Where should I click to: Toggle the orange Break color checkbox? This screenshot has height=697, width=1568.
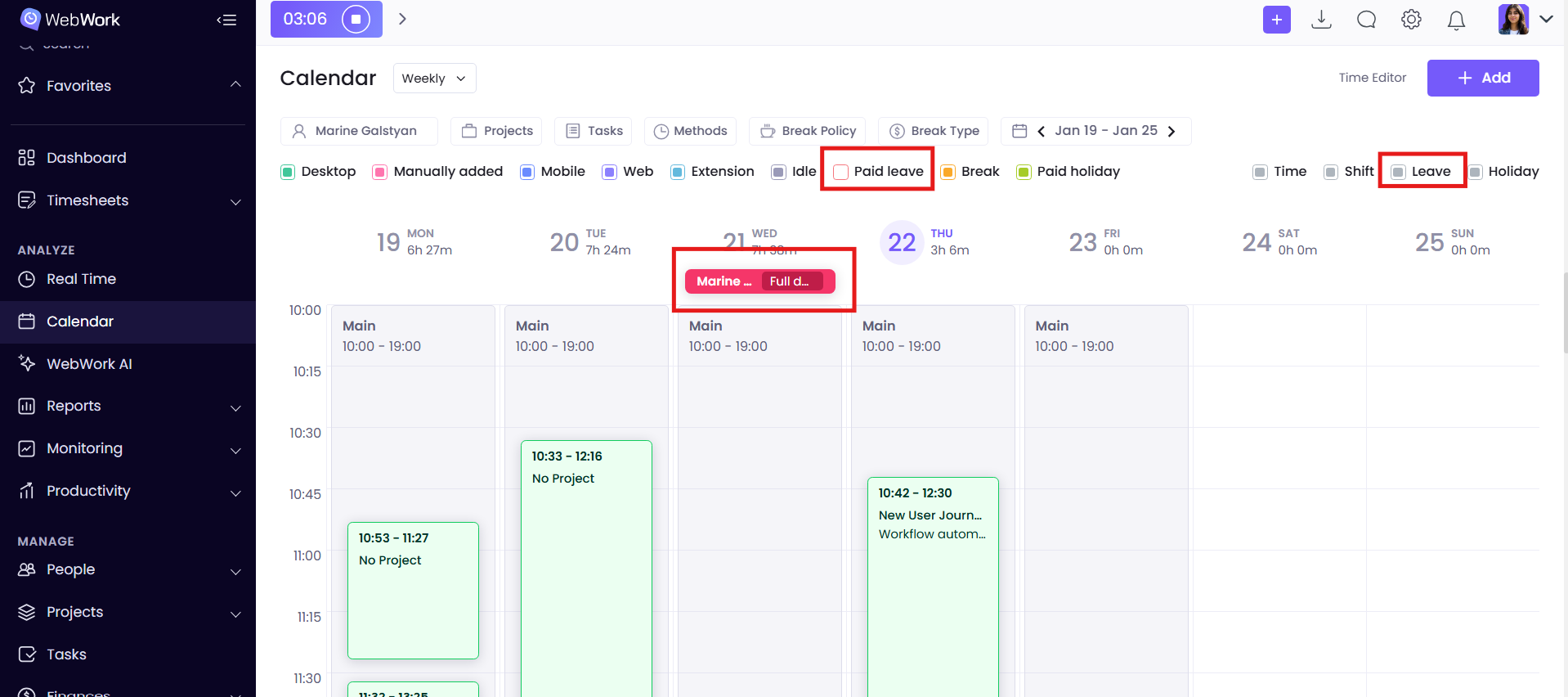[948, 172]
